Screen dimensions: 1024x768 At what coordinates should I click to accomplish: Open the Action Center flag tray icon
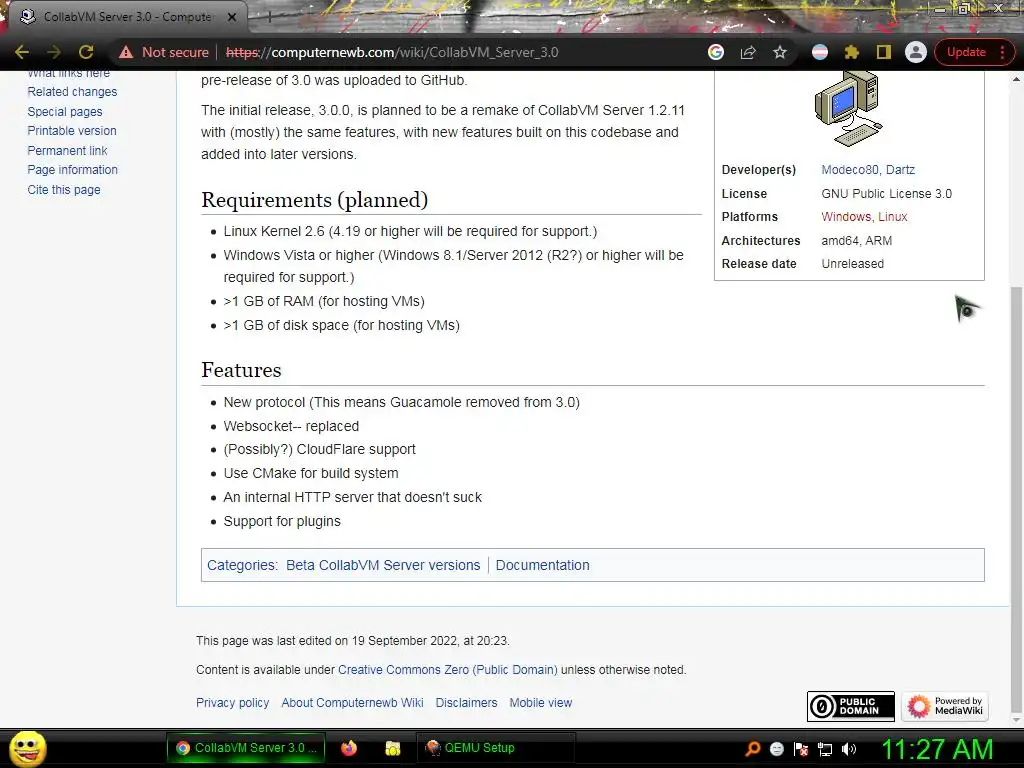801,749
